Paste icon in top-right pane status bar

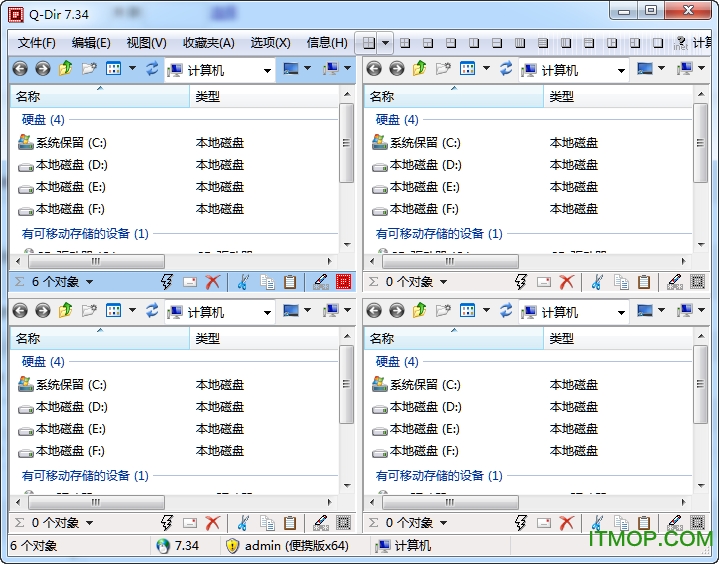[644, 282]
